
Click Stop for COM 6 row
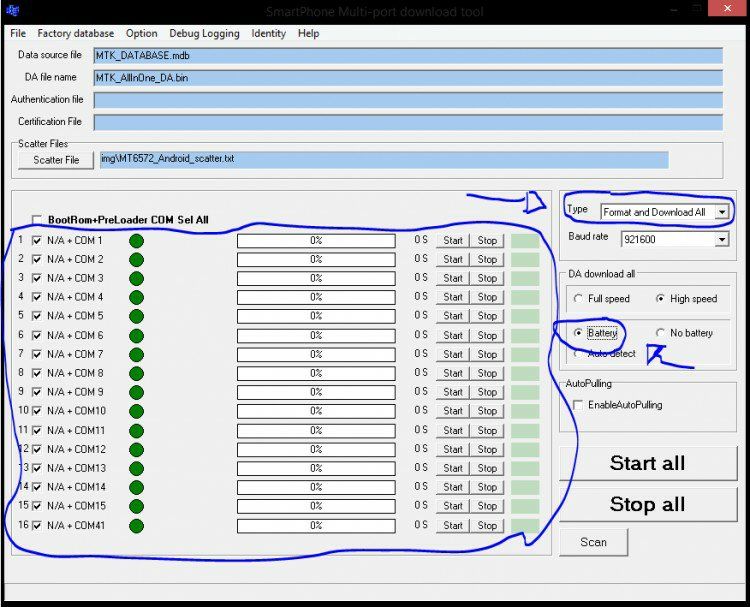click(487, 336)
